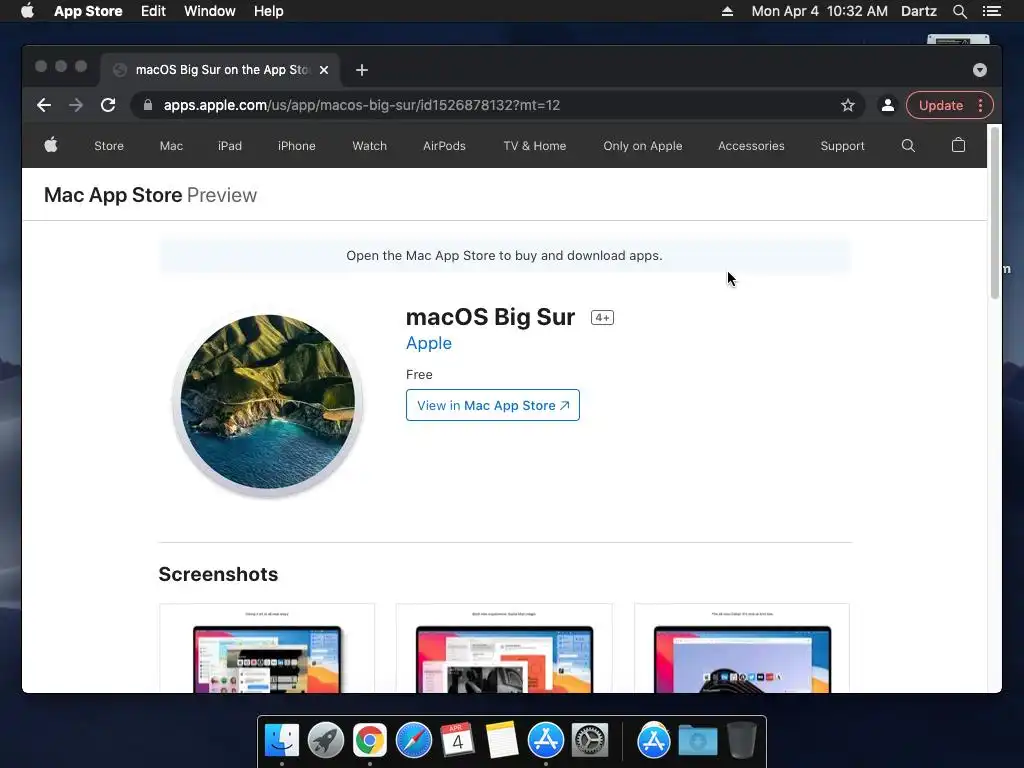Screen dimensions: 1024x768
Task: Click the apple.com search magnifier icon
Action: [x=908, y=146]
